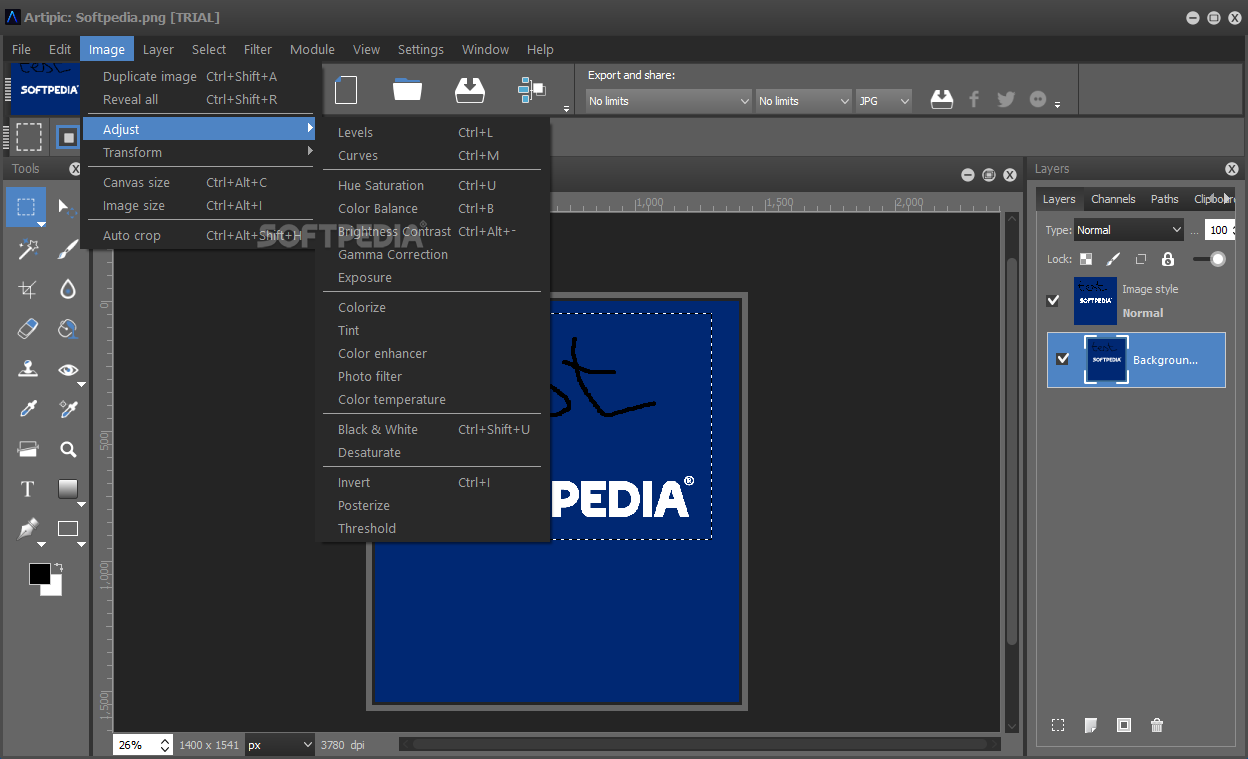
Task: Share image to Twitter
Action: pyautogui.click(x=1006, y=99)
